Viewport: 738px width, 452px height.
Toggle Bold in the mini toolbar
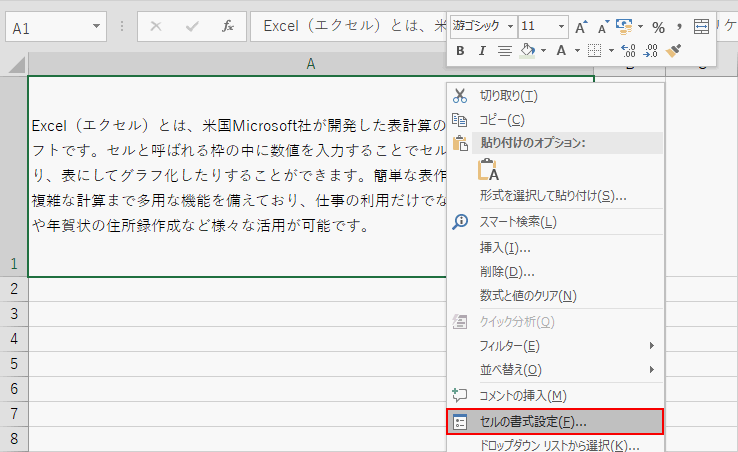coord(460,50)
